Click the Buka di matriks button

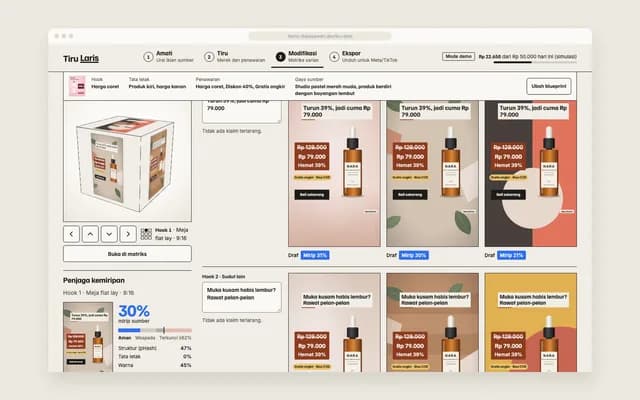pyautogui.click(x=127, y=254)
